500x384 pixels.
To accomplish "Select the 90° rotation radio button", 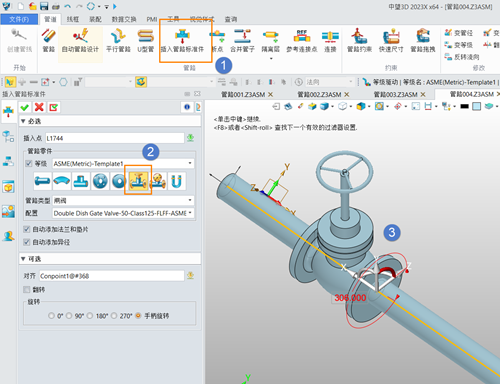I will (69, 315).
